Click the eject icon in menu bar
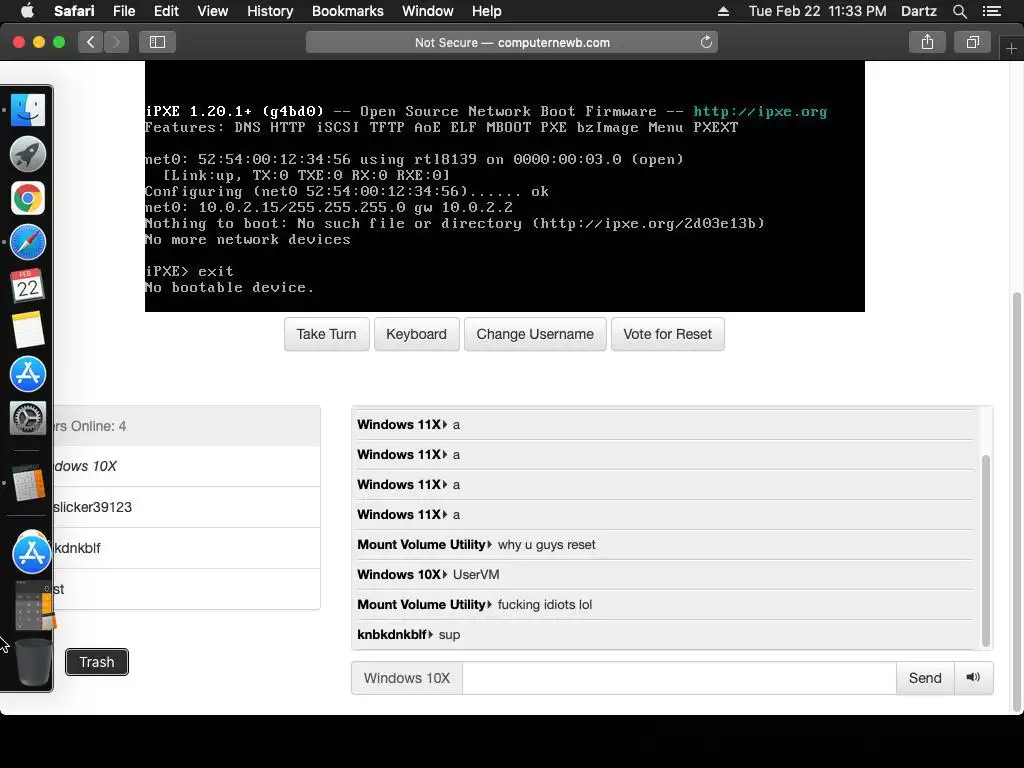The height and width of the screenshot is (768, 1024). pos(723,11)
